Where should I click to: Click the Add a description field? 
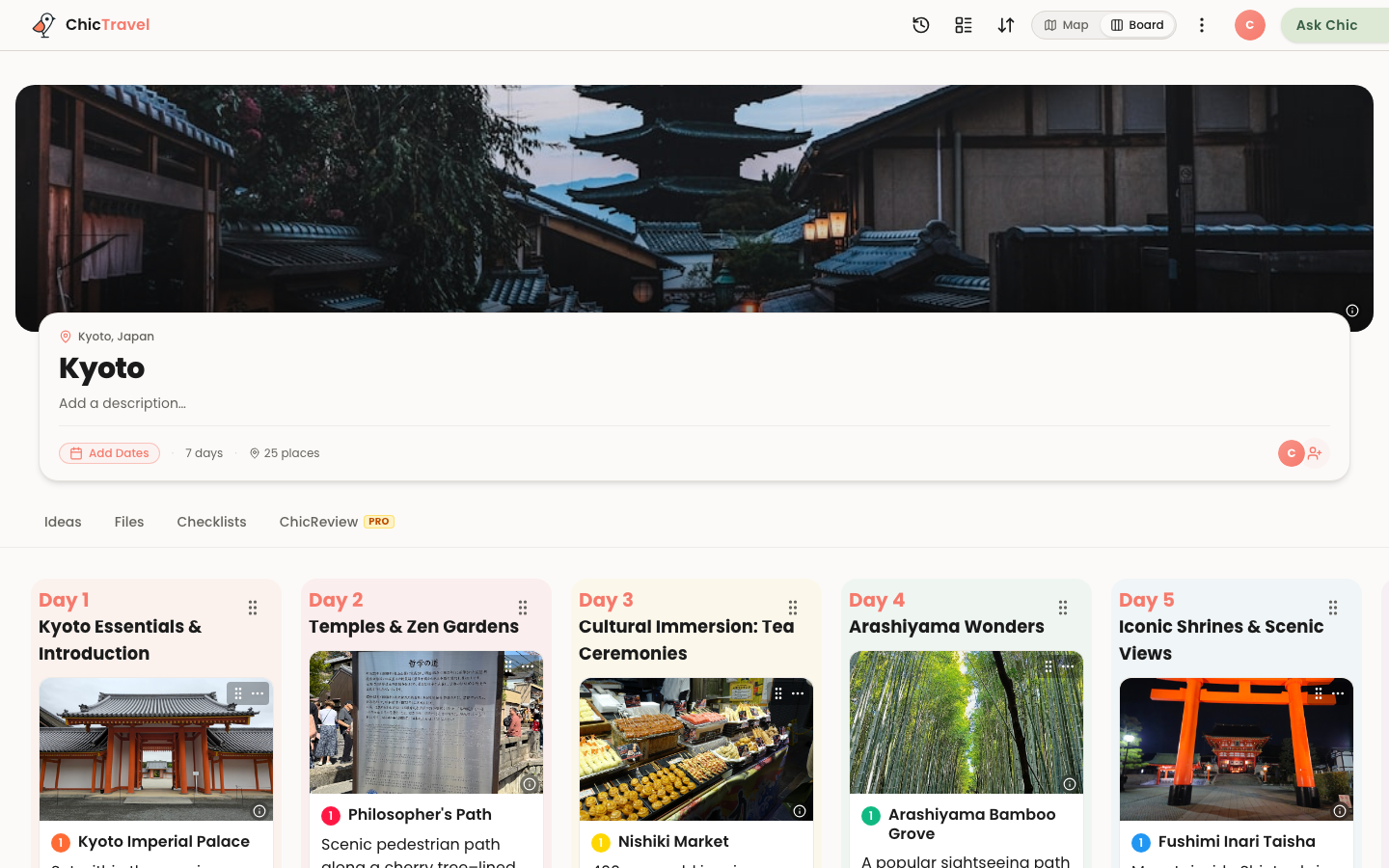click(123, 403)
